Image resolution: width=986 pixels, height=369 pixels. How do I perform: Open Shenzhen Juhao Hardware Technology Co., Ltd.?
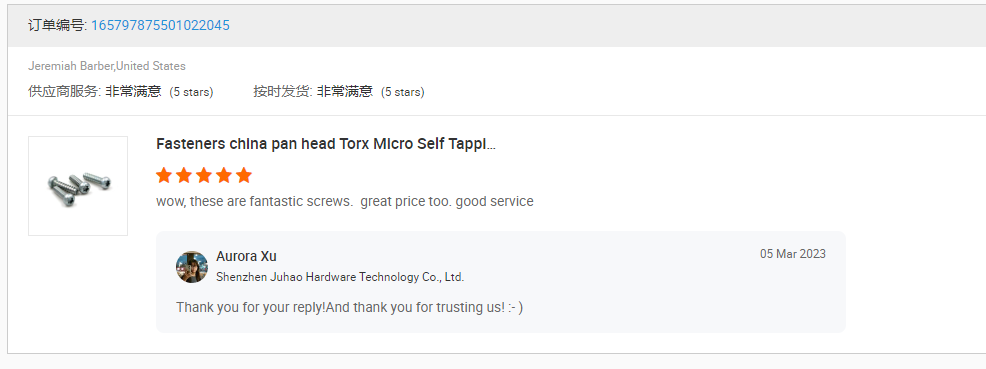tap(340, 277)
